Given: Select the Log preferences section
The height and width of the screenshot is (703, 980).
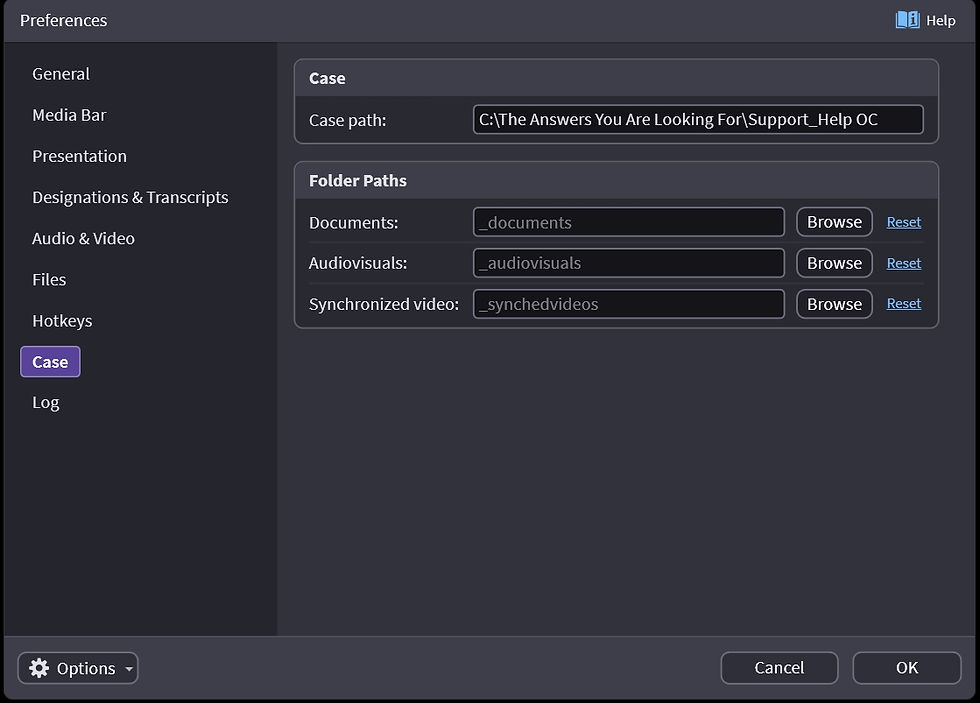Looking at the screenshot, I should 45,402.
